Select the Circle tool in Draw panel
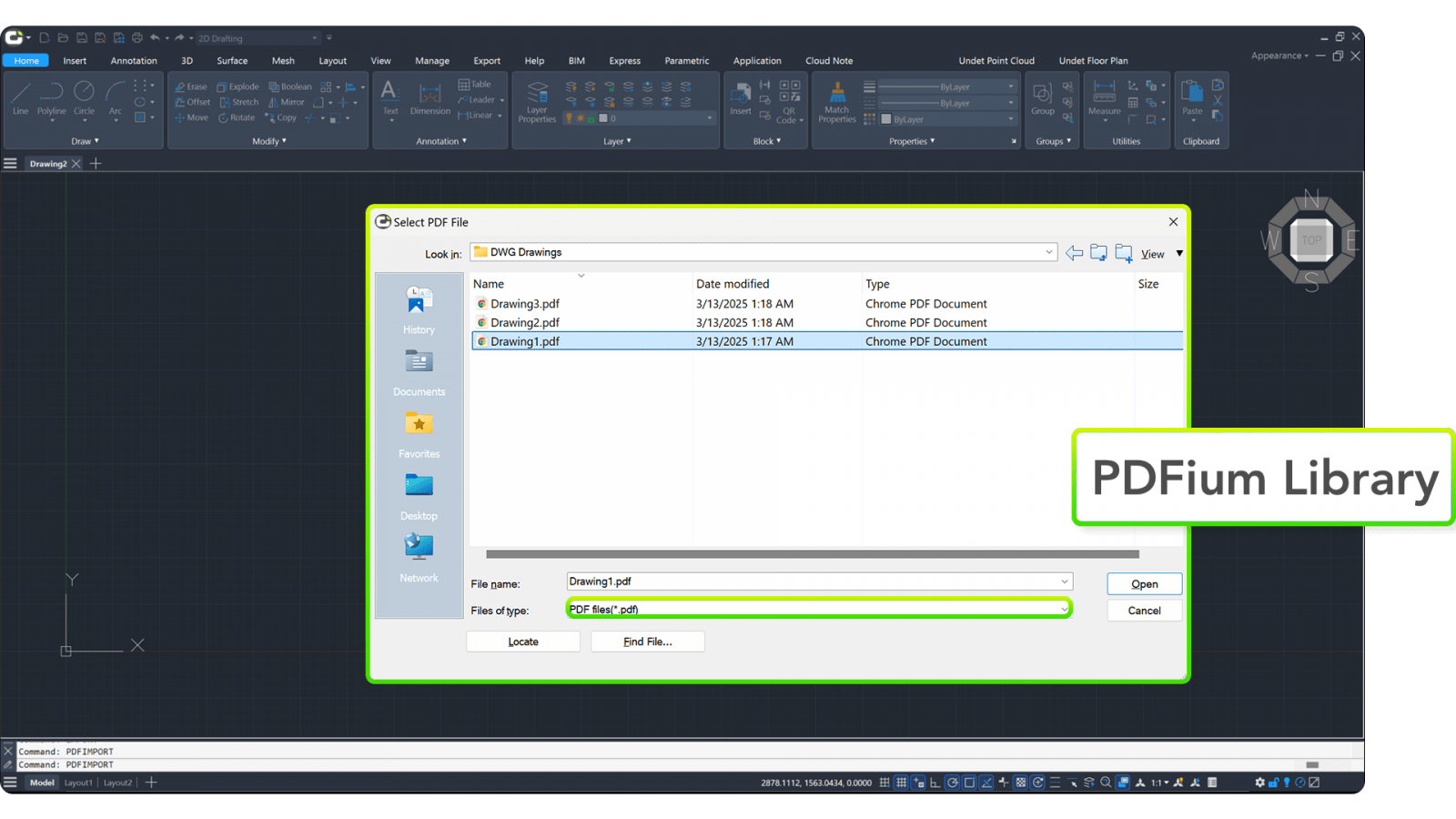 pos(84,97)
